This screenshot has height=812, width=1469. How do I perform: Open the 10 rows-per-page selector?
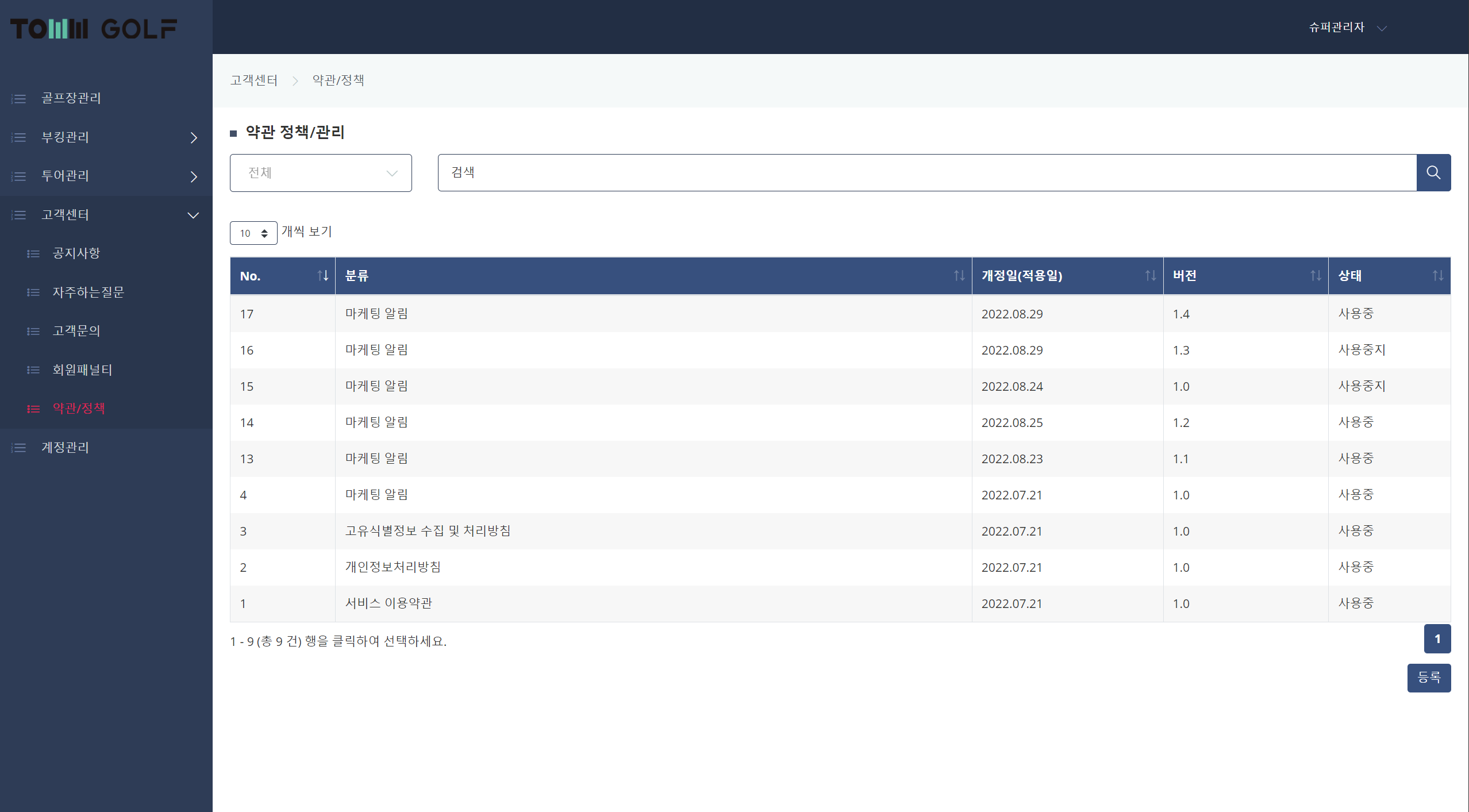click(253, 233)
